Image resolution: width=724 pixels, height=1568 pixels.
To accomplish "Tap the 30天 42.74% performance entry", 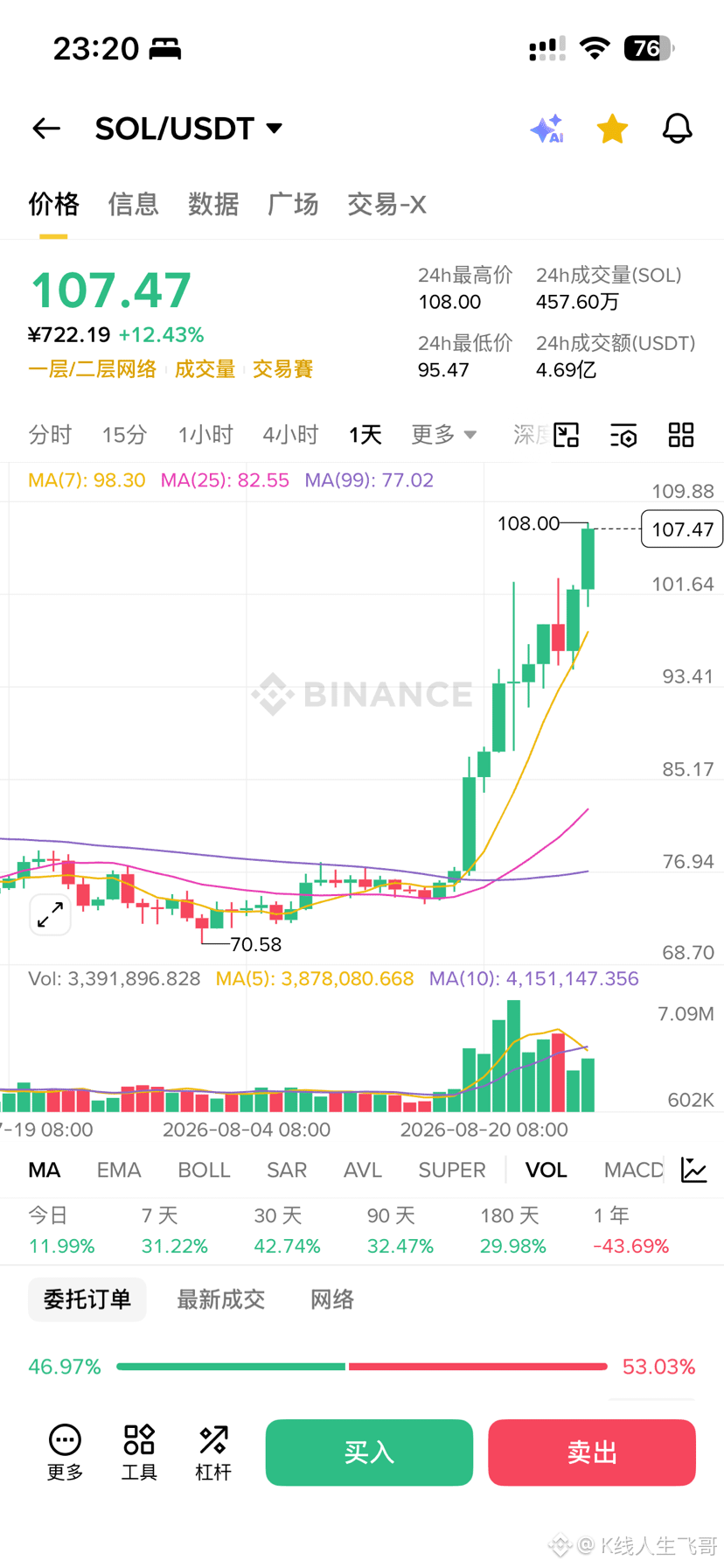I will (287, 1230).
